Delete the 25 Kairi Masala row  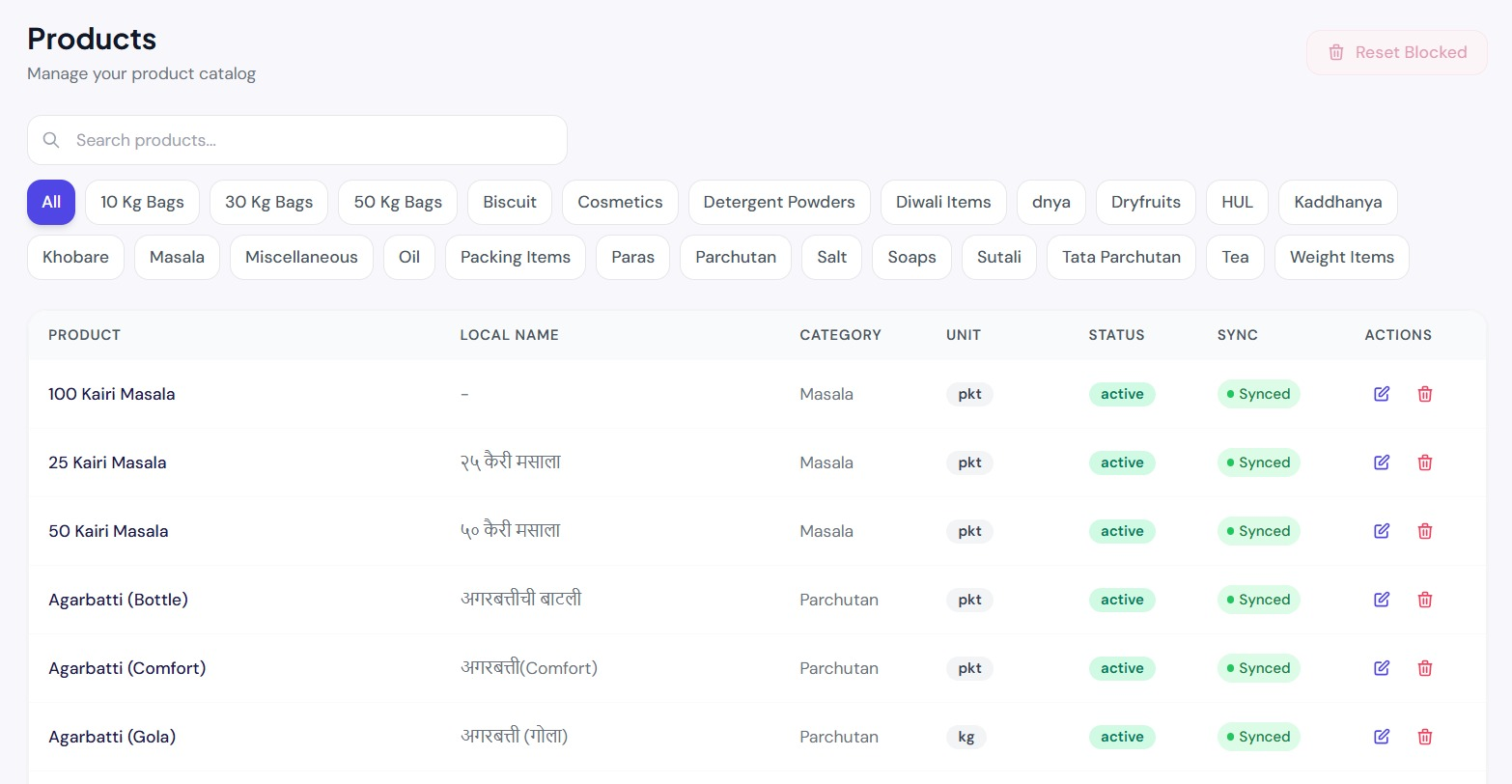1424,462
